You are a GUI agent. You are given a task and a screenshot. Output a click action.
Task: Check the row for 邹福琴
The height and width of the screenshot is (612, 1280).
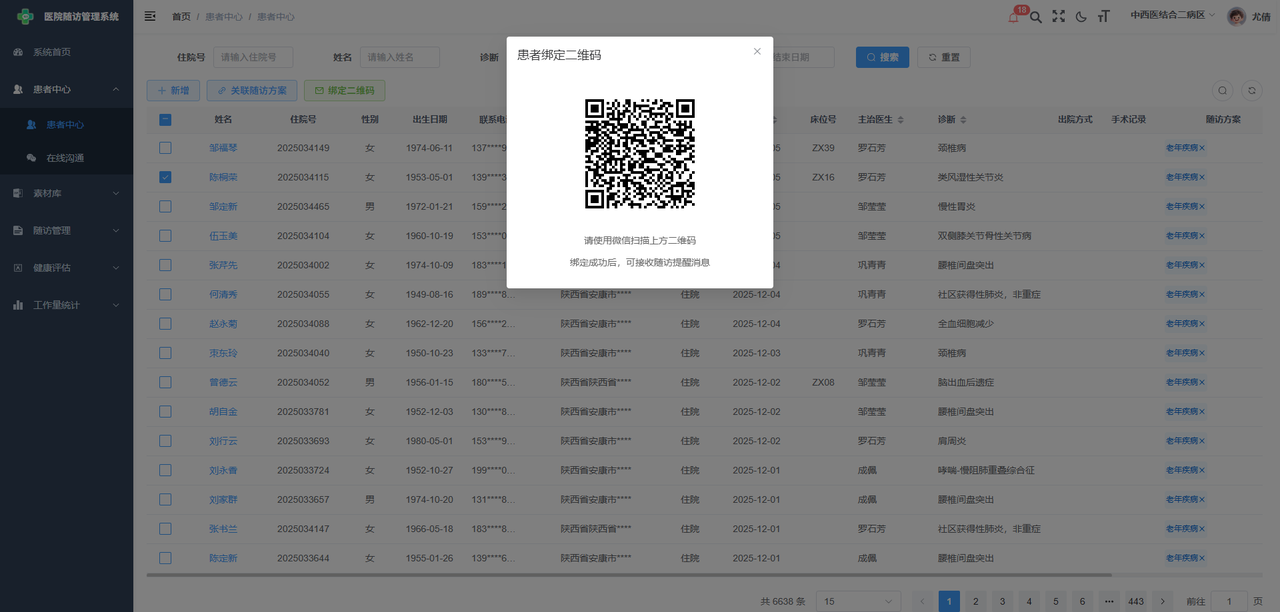[x=165, y=148]
